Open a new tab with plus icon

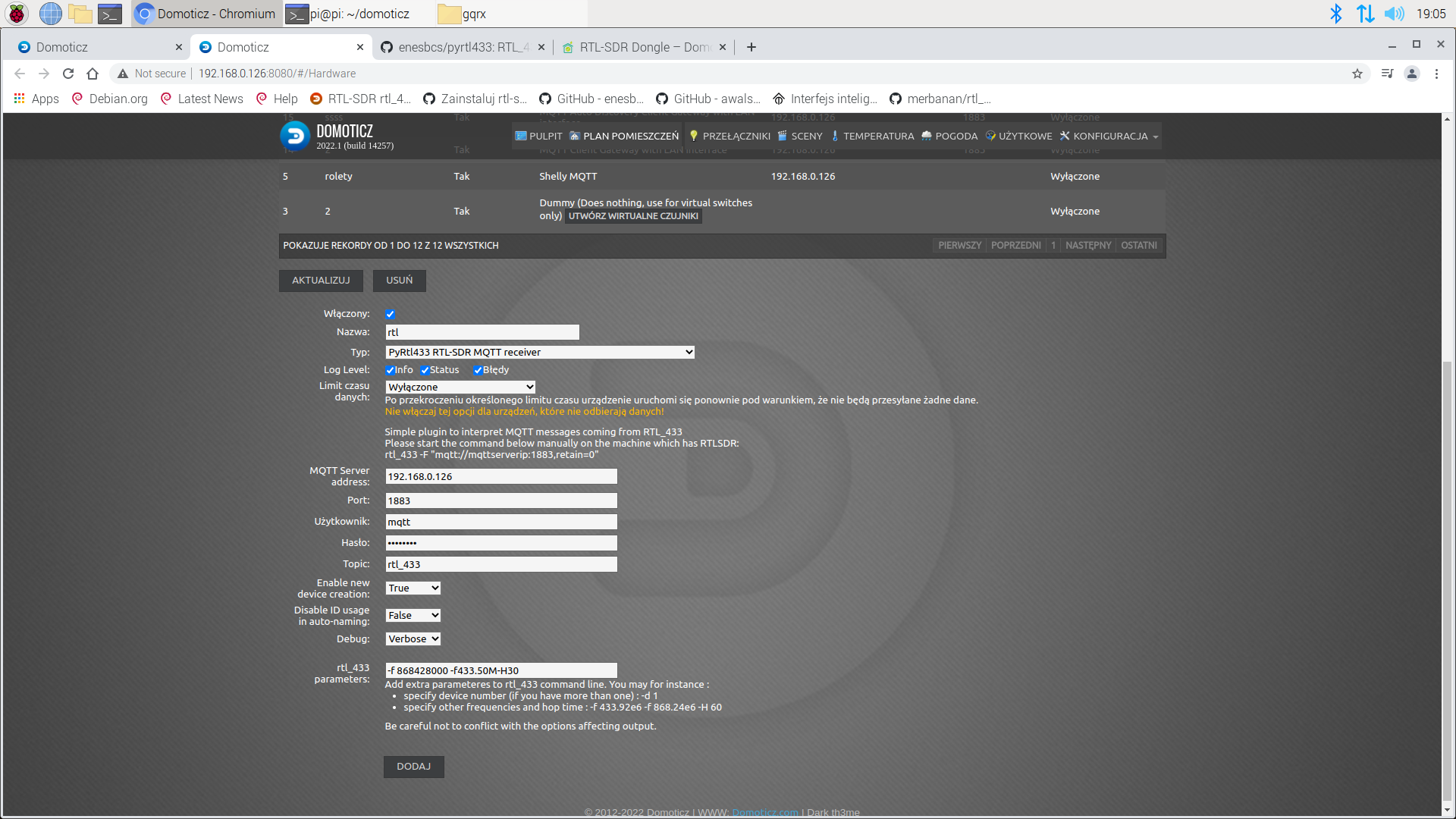752,47
